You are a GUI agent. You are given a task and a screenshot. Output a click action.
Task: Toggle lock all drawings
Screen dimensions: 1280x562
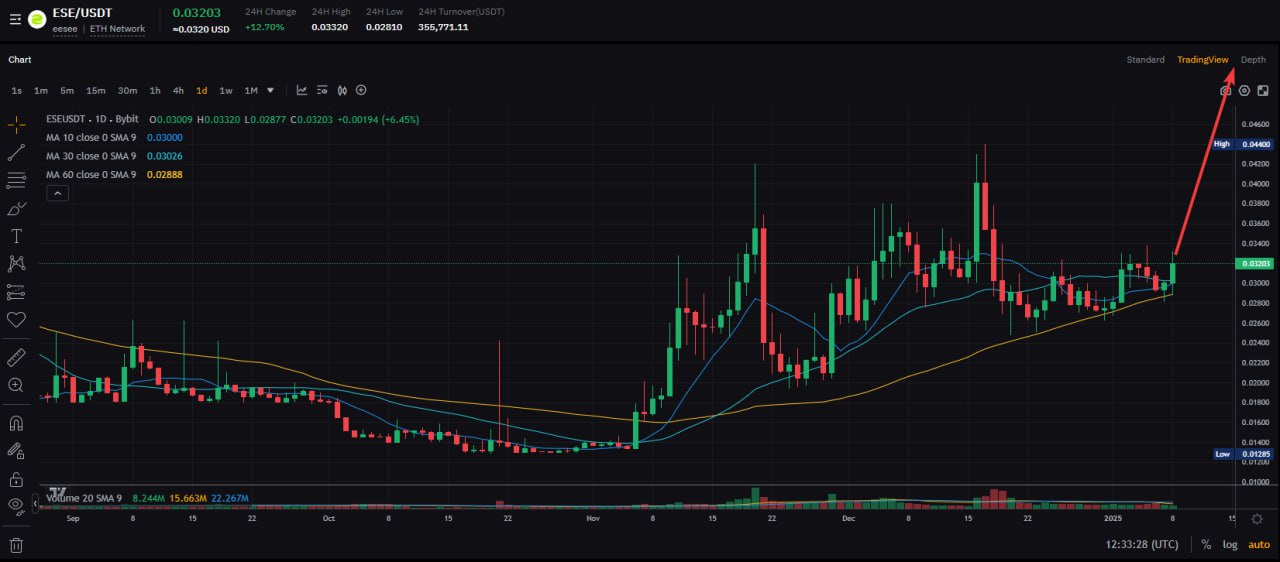[16, 479]
